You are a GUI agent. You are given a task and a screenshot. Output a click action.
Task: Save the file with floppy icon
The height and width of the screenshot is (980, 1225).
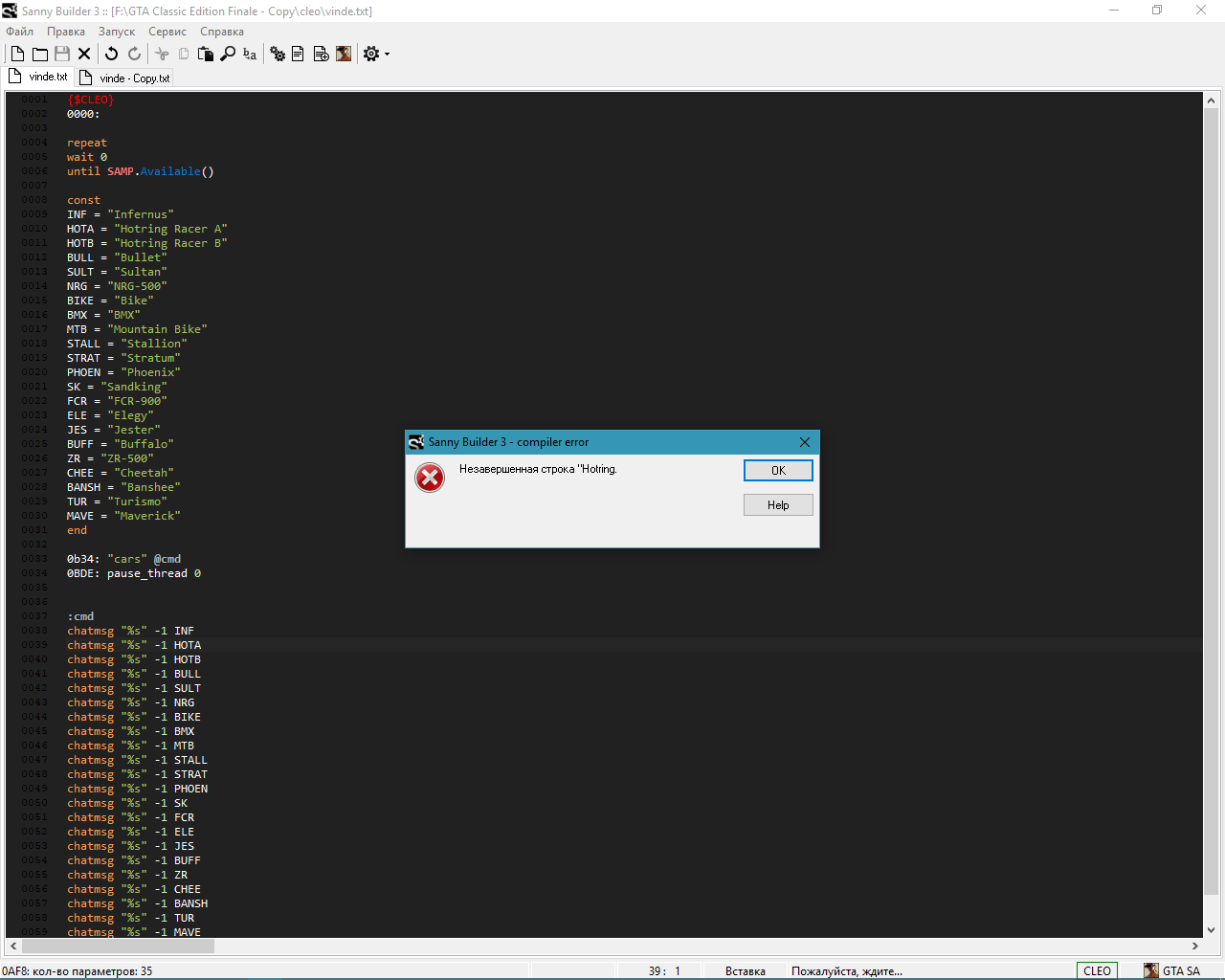pos(62,55)
